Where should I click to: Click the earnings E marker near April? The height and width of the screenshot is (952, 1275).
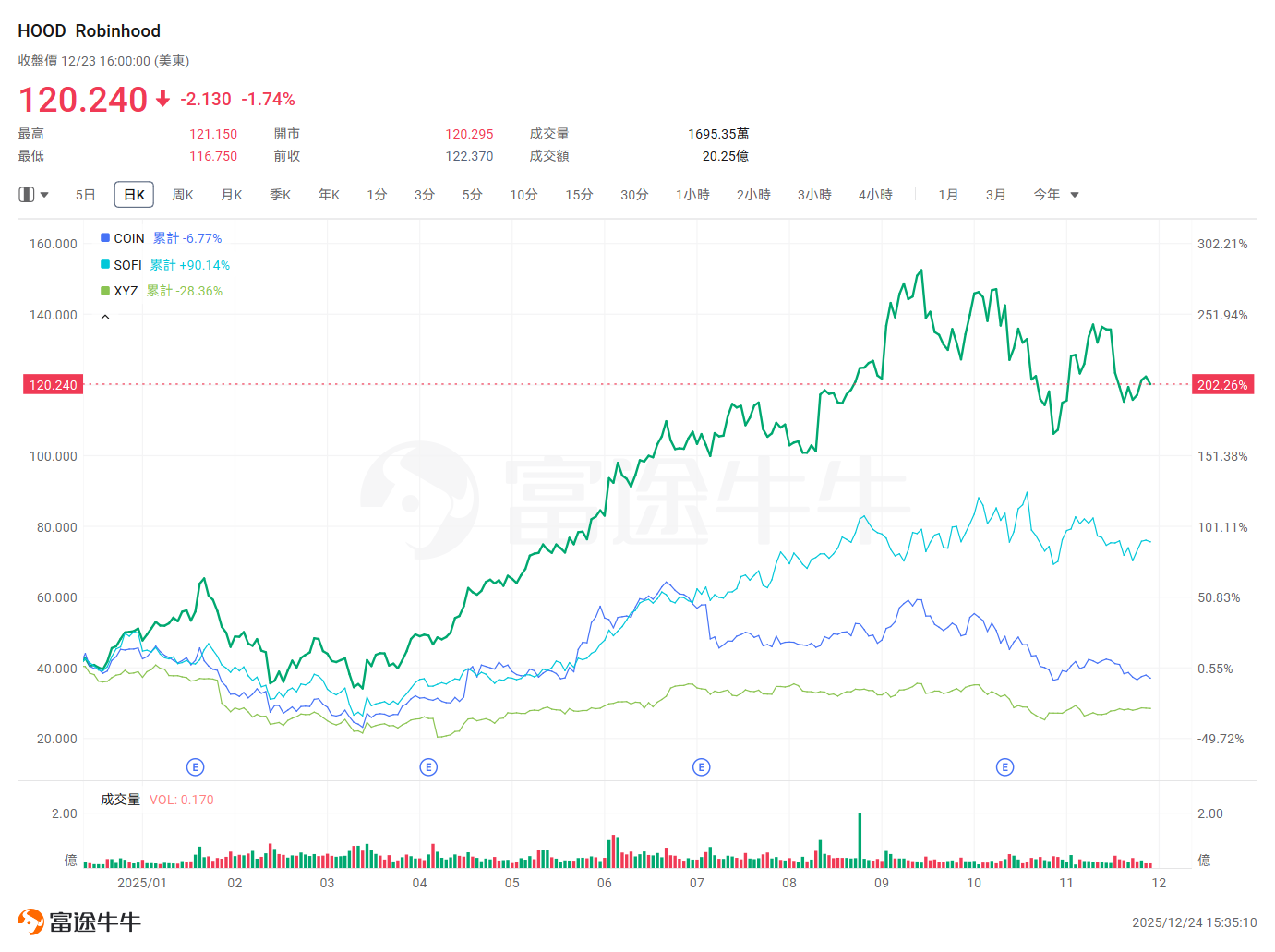(428, 767)
